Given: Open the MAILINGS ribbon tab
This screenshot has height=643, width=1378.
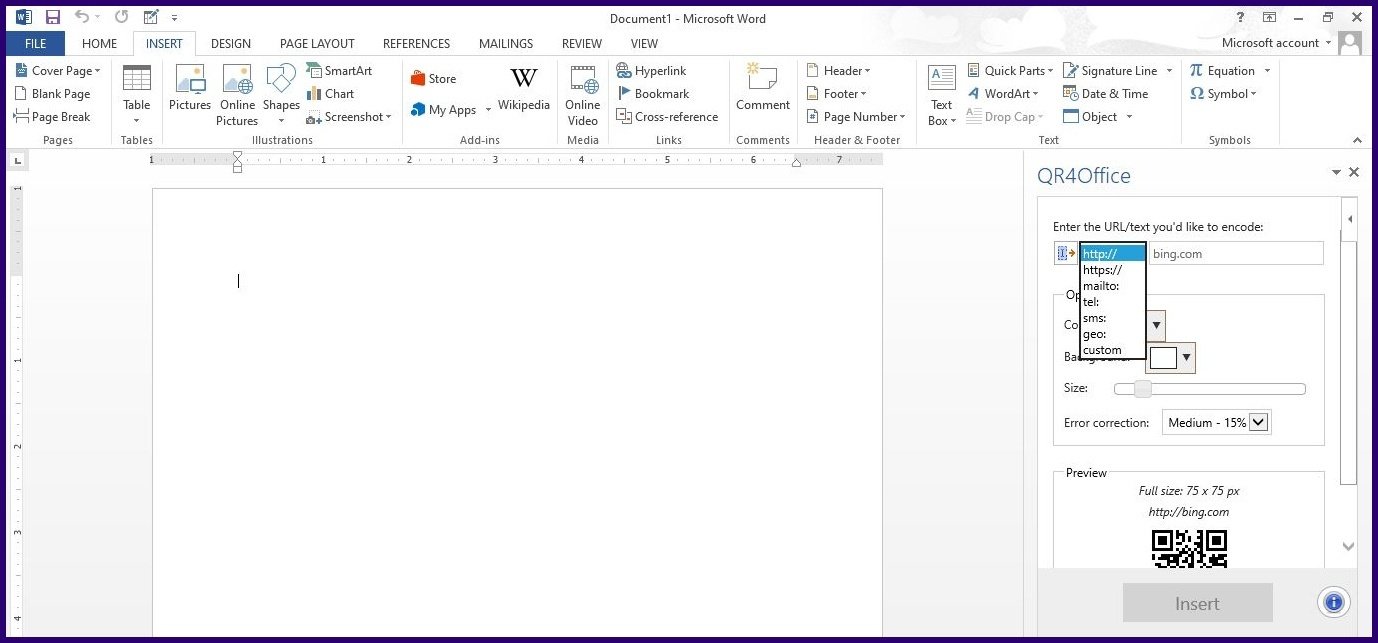Looking at the screenshot, I should (x=505, y=43).
